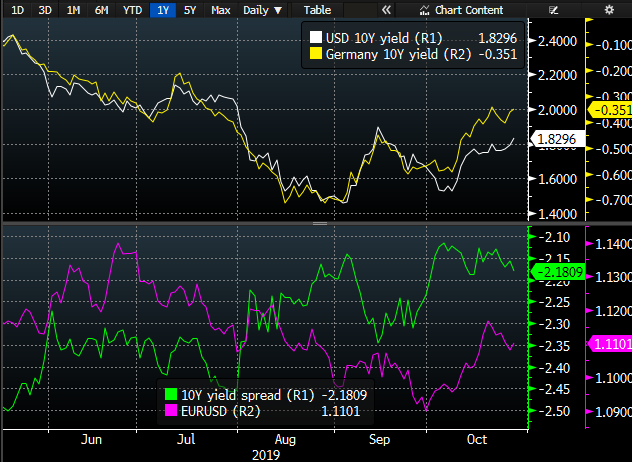The image size is (632, 462).
Task: Click the -2.40 tick on green axis
Action: (x=555, y=368)
